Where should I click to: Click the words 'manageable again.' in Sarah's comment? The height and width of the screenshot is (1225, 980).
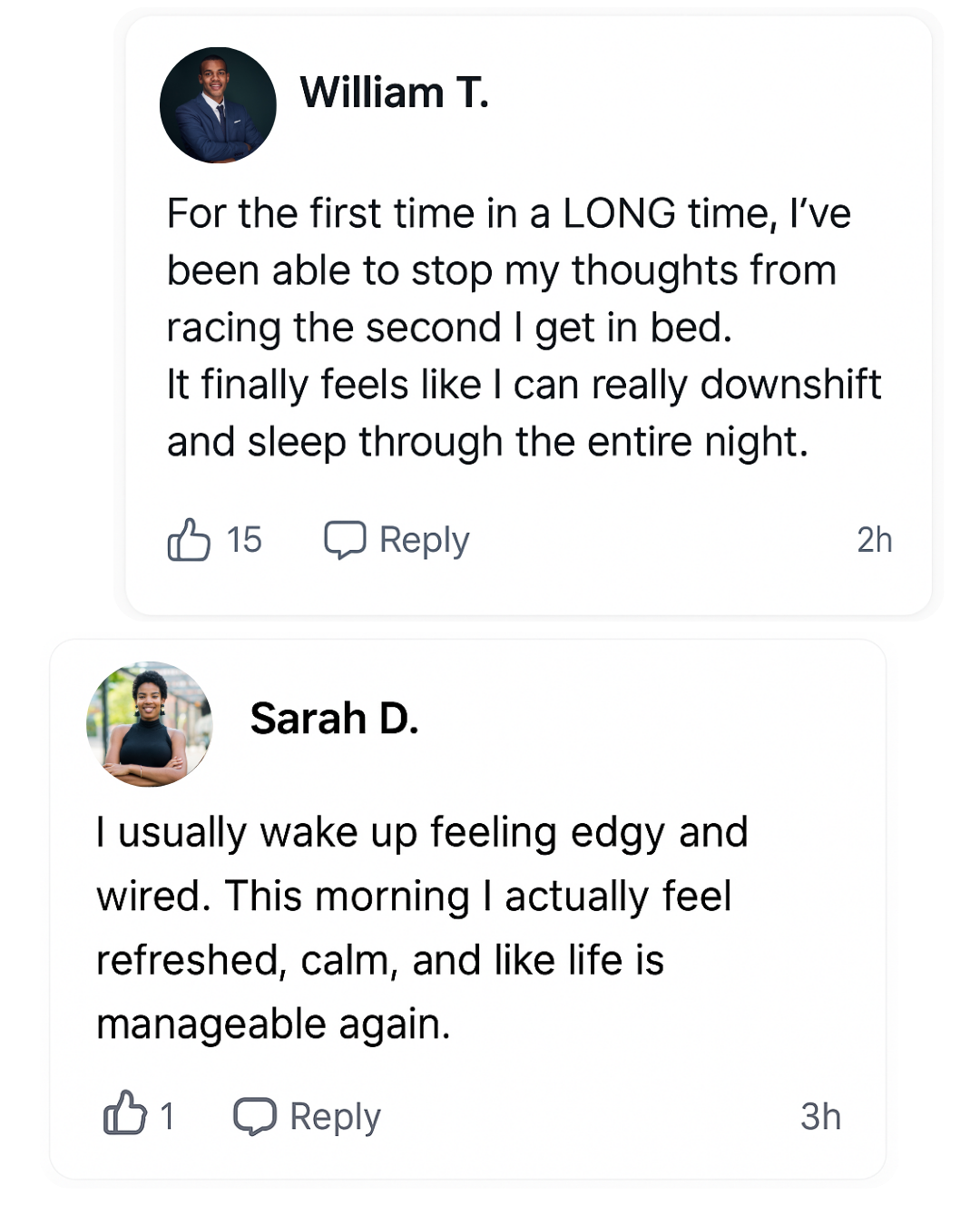tap(273, 1024)
